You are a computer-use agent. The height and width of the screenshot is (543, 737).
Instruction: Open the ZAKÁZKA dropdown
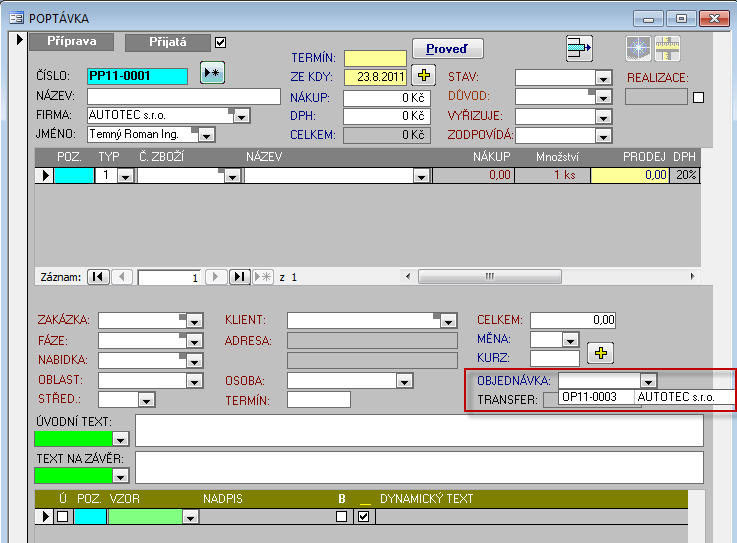[194, 322]
